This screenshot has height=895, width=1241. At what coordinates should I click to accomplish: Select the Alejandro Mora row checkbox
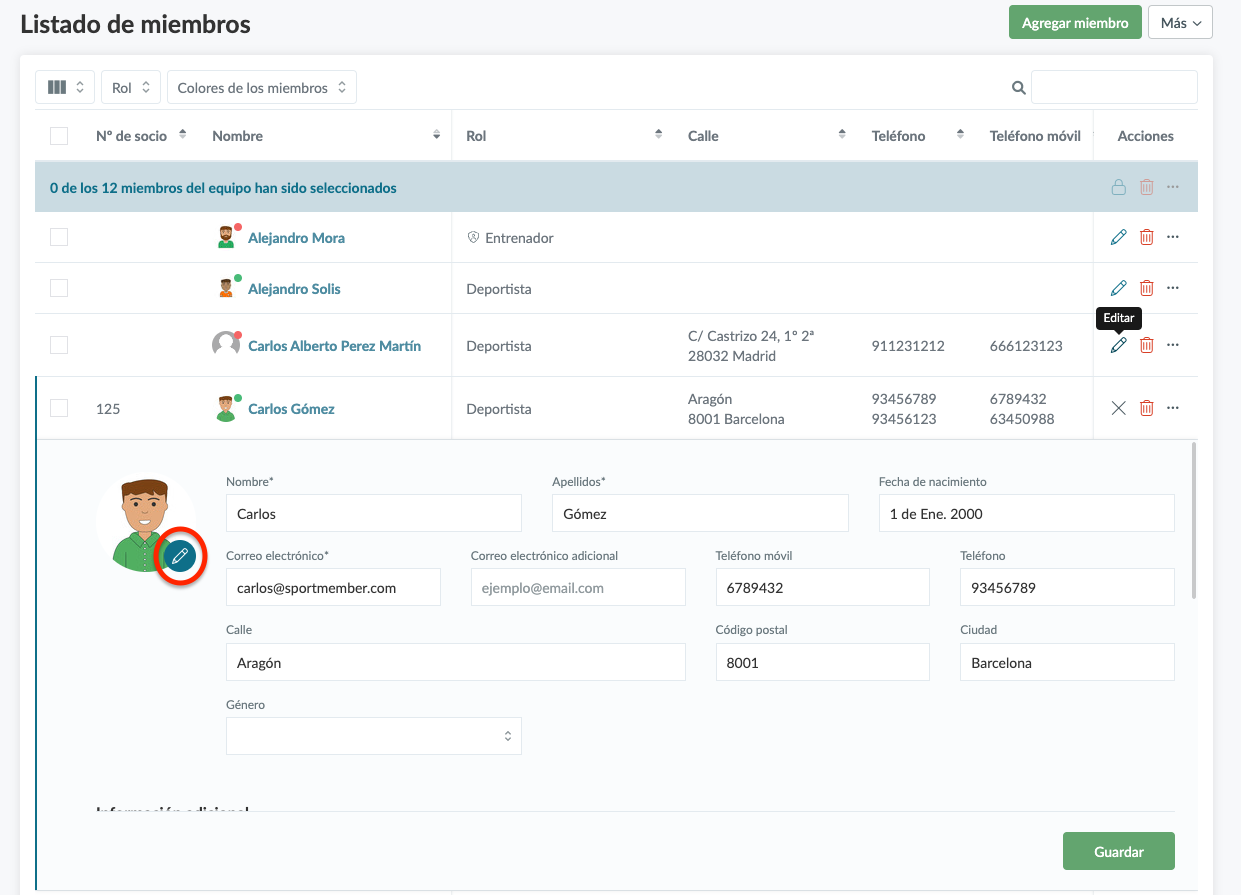59,237
